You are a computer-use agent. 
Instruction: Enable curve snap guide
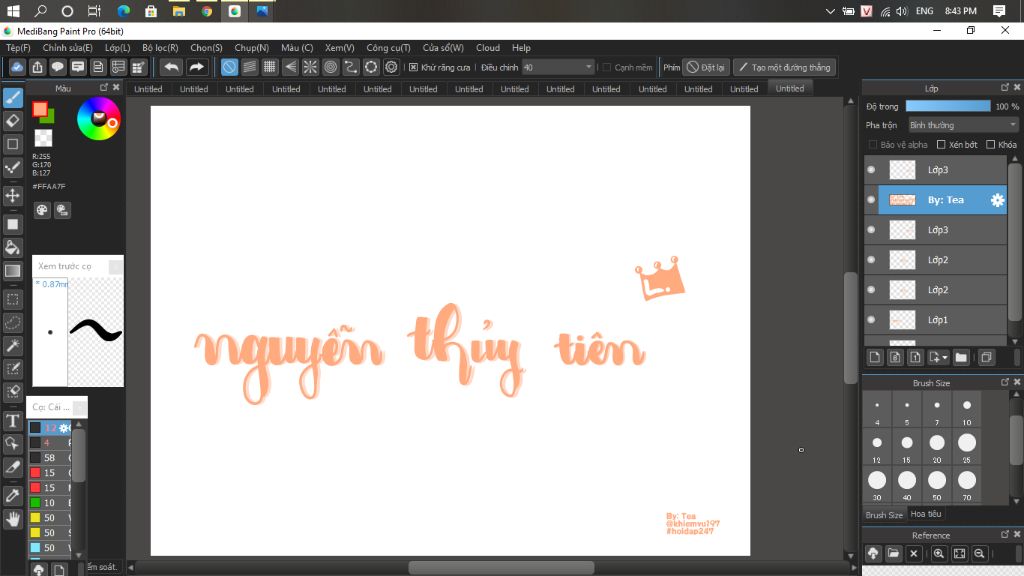point(351,67)
